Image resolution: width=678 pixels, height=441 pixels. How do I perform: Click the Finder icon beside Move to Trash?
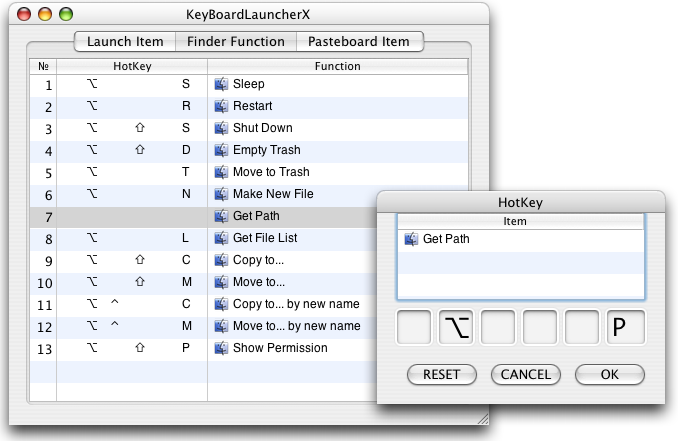(221, 172)
